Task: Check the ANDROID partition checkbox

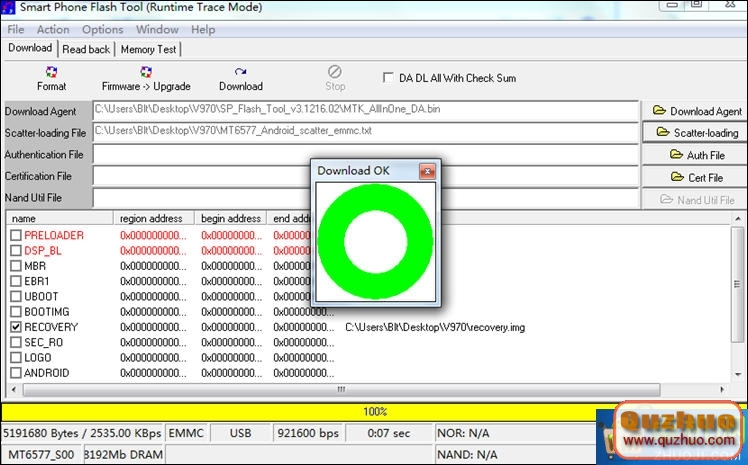Action: pos(16,373)
